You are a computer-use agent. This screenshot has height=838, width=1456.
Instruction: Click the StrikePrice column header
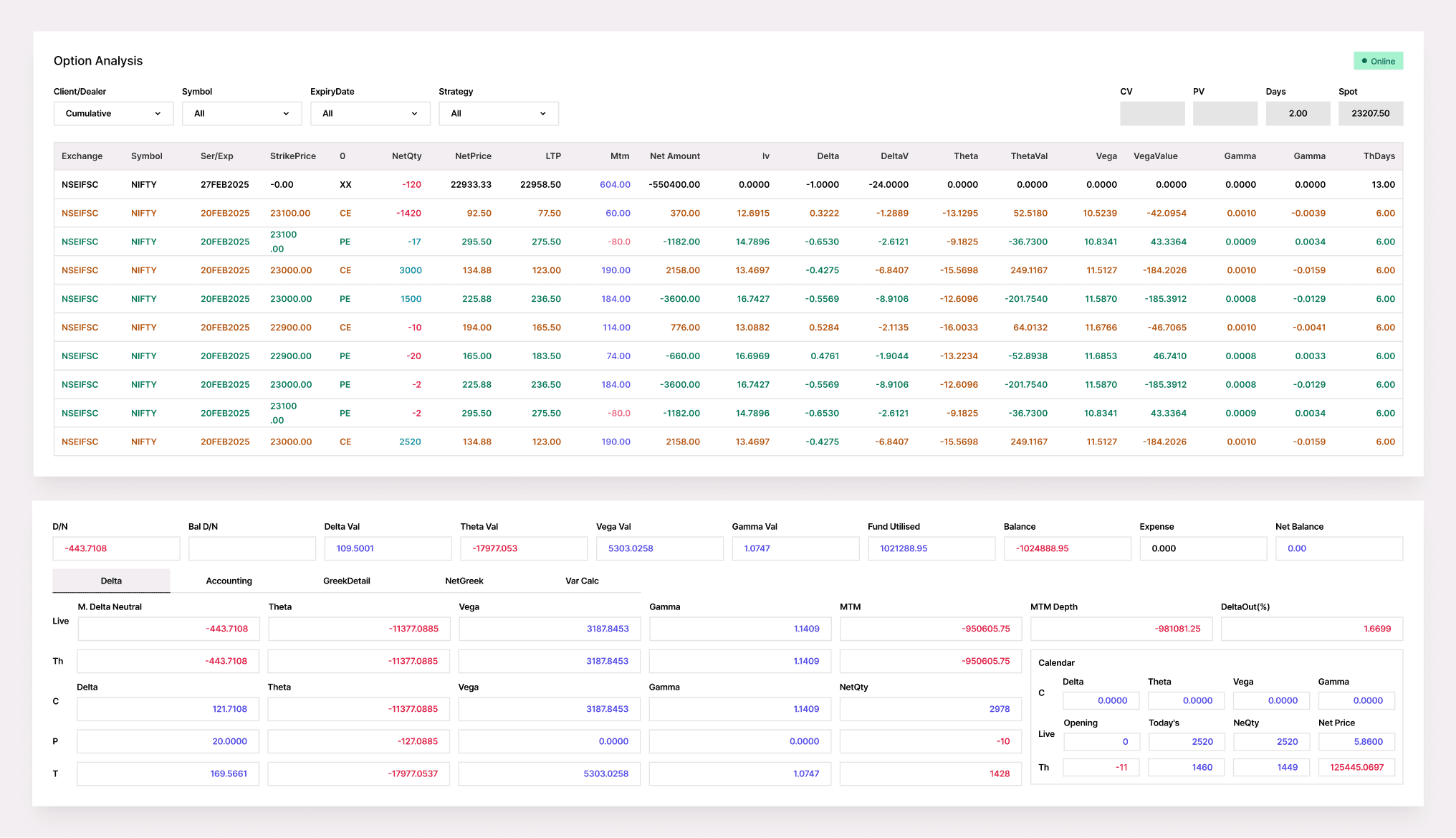(x=293, y=156)
